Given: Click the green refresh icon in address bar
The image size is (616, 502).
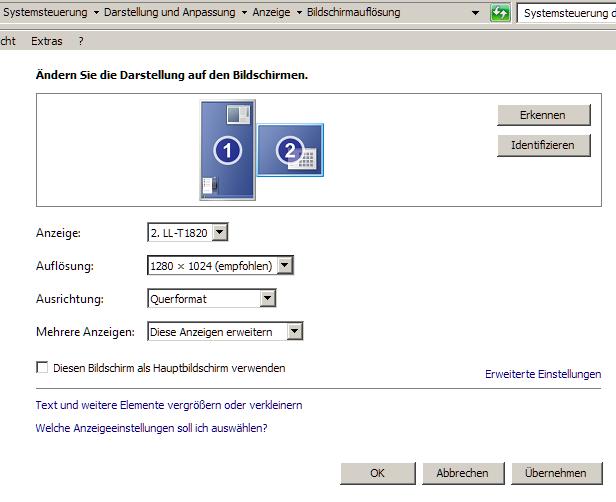Looking at the screenshot, I should pyautogui.click(x=500, y=13).
